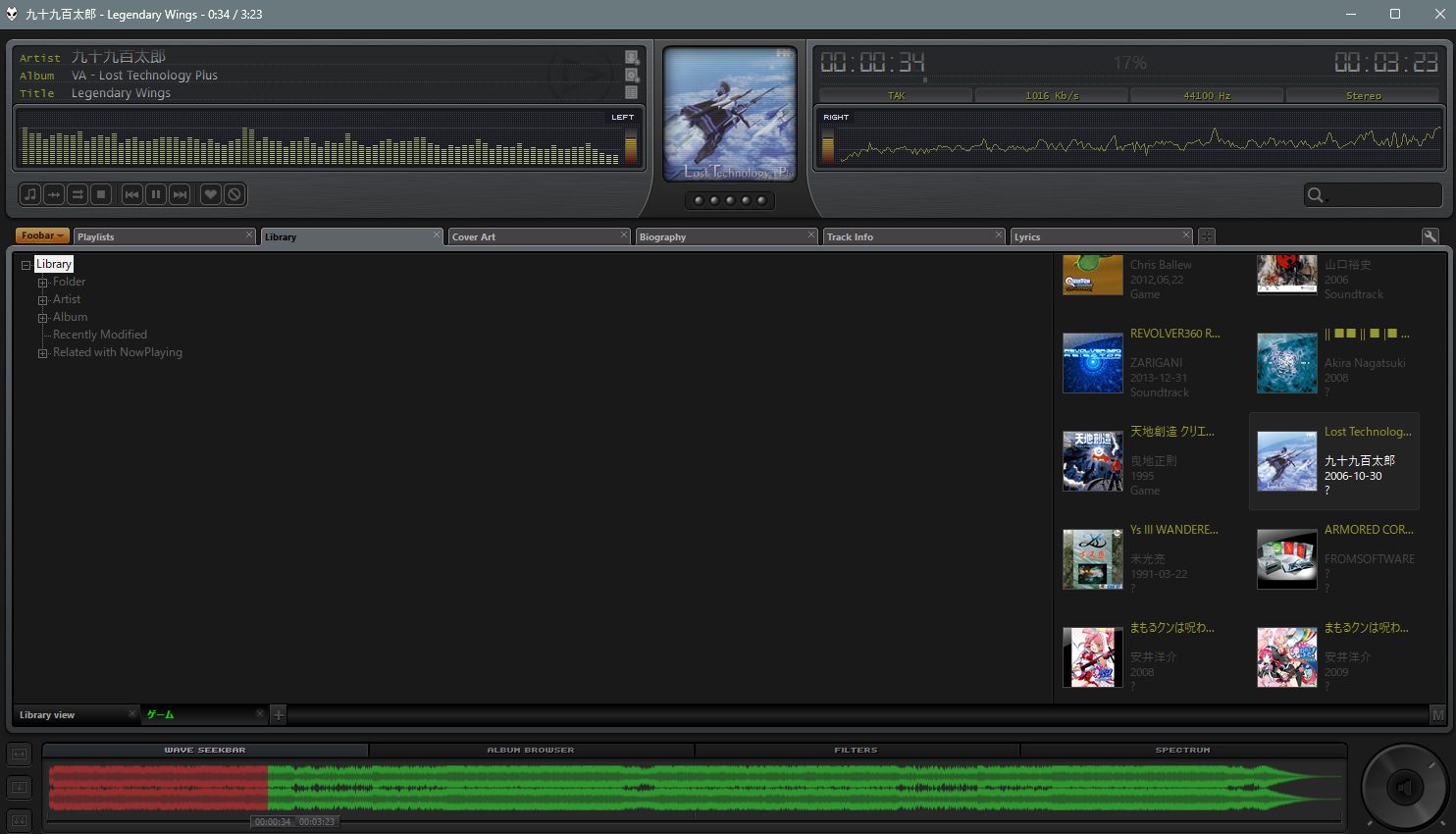Select the 安井洋介 2008 album cover

1093,657
